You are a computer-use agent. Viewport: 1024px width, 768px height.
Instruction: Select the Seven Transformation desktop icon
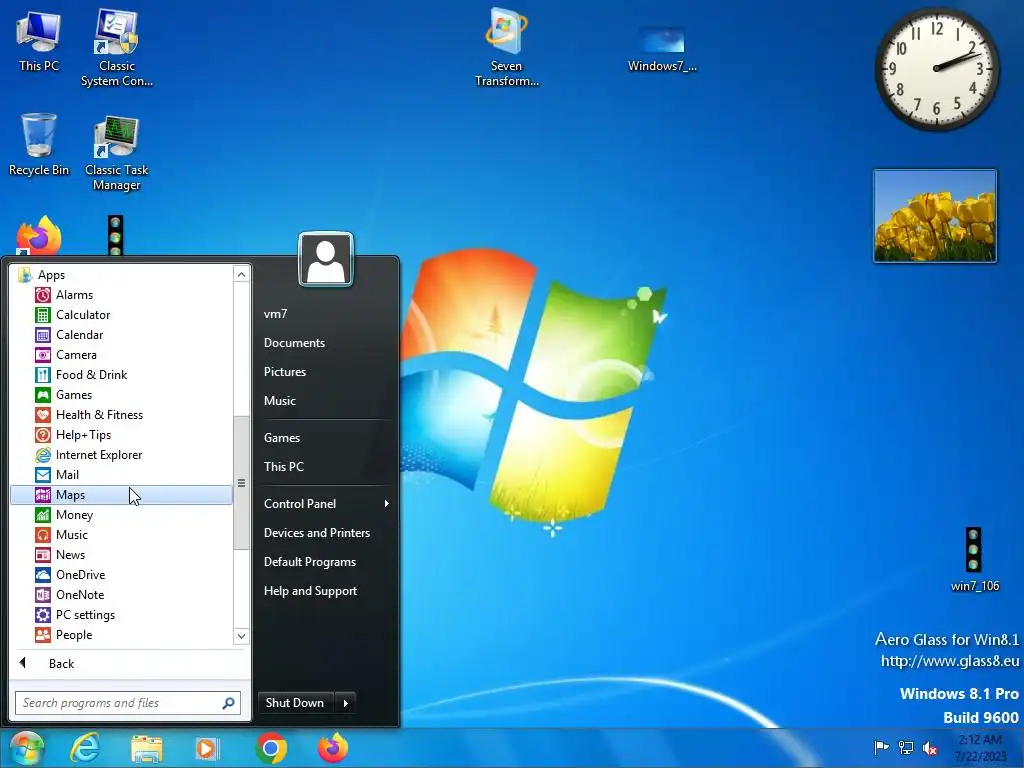click(507, 47)
